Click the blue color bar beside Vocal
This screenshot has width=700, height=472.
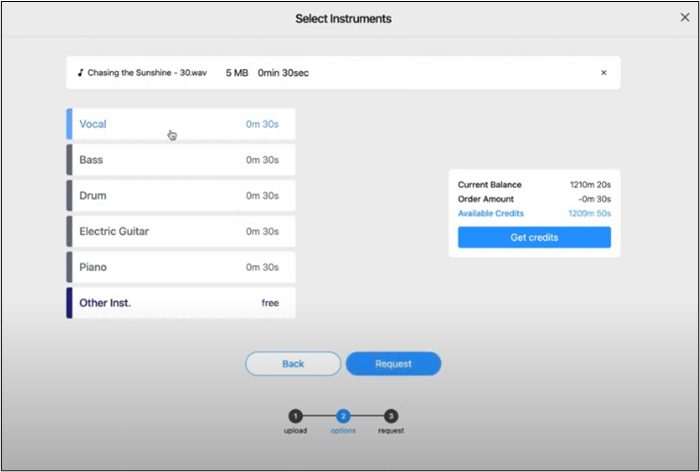coord(69,124)
